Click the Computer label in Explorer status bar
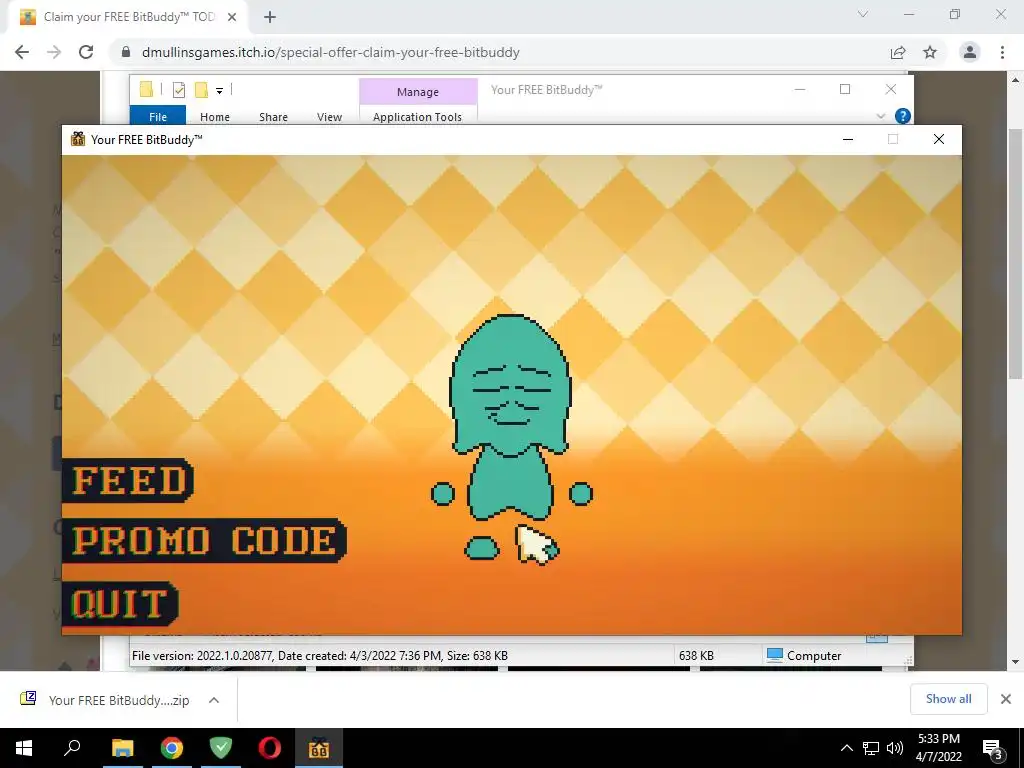 coord(814,656)
